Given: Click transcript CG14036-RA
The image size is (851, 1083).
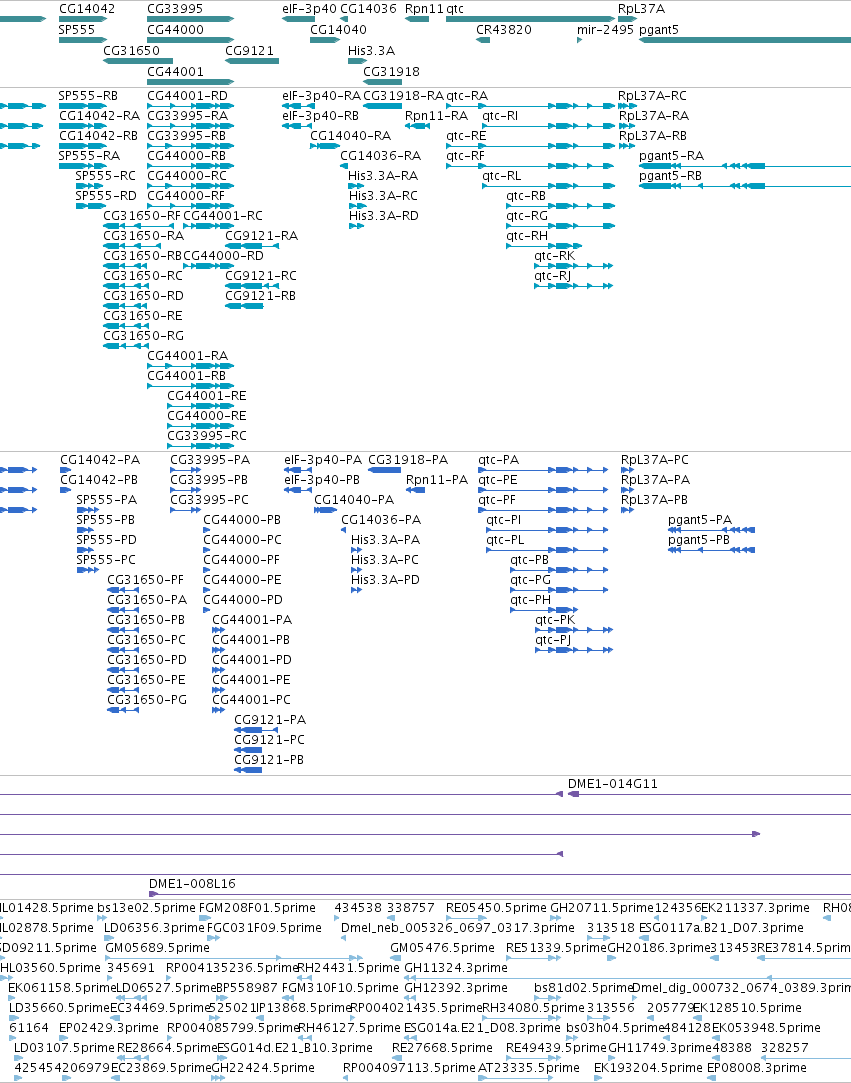Looking at the screenshot, I should tap(381, 155).
